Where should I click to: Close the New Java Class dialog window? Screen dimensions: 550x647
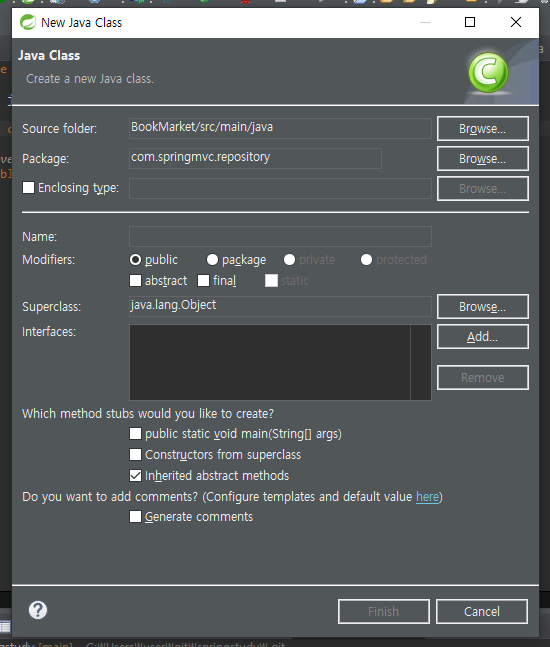coord(516,22)
